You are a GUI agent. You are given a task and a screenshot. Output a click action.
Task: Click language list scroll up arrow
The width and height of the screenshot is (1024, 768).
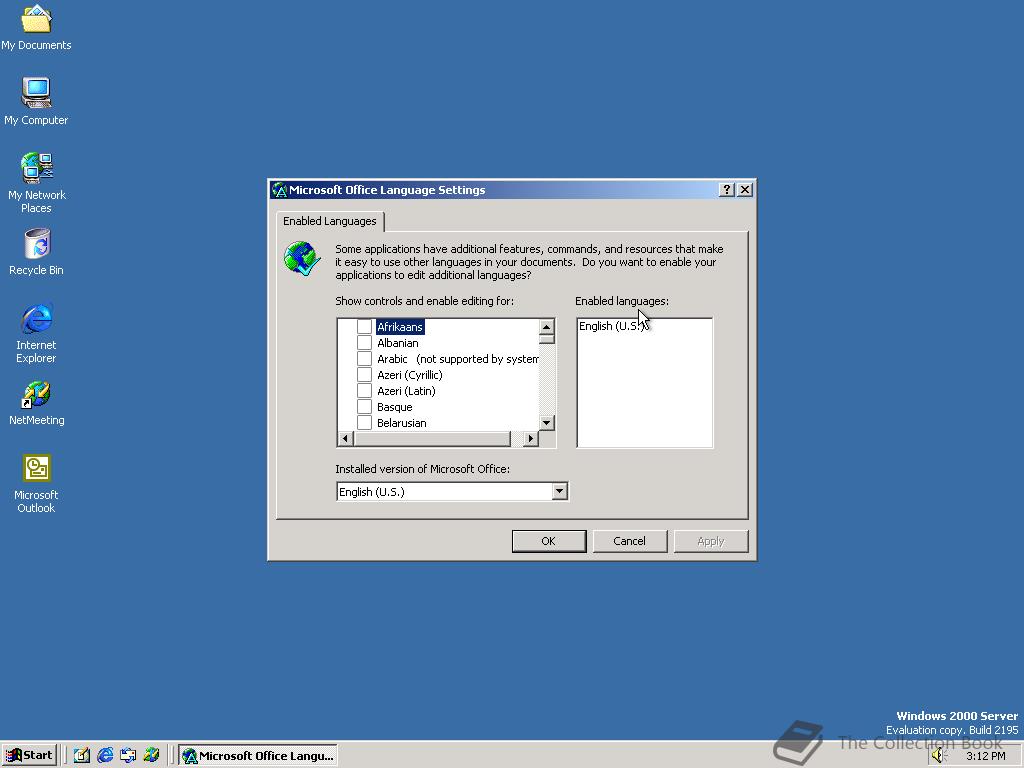pos(547,327)
